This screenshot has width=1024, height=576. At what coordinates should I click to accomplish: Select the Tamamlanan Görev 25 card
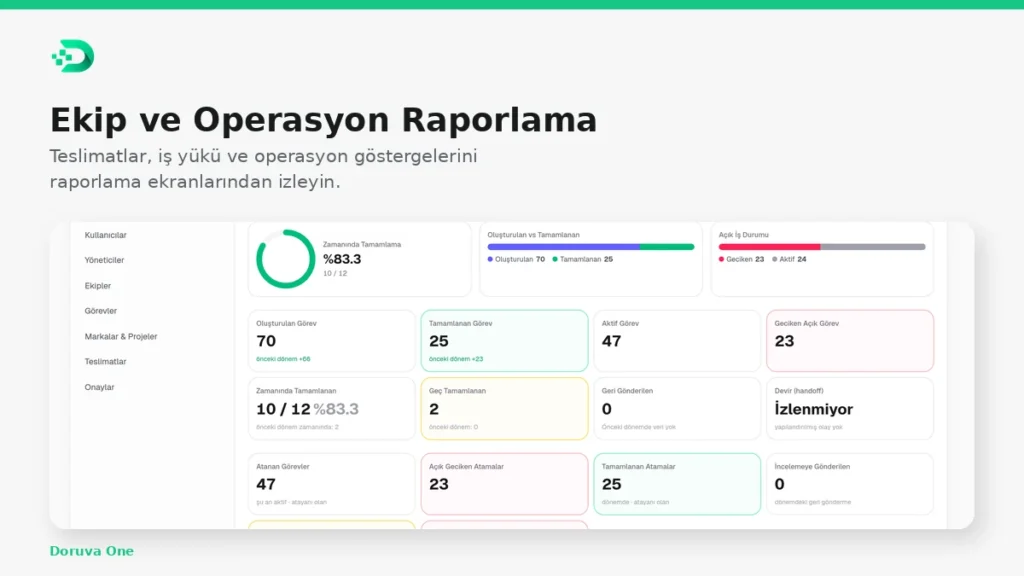click(504, 341)
